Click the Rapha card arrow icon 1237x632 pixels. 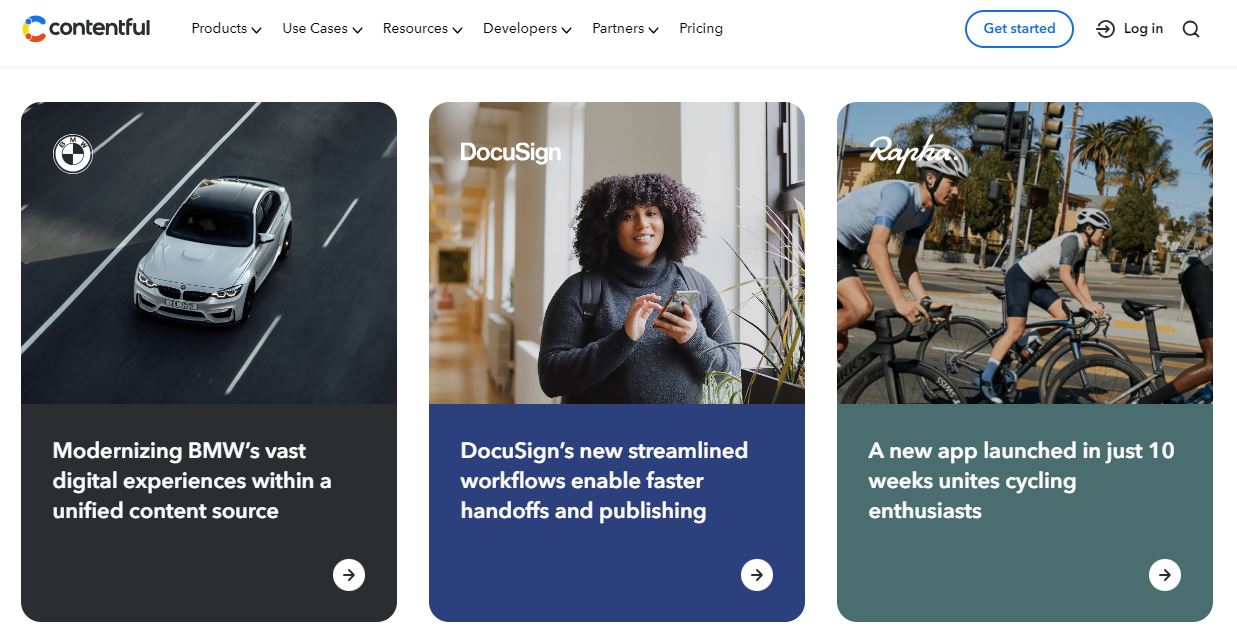click(1165, 575)
